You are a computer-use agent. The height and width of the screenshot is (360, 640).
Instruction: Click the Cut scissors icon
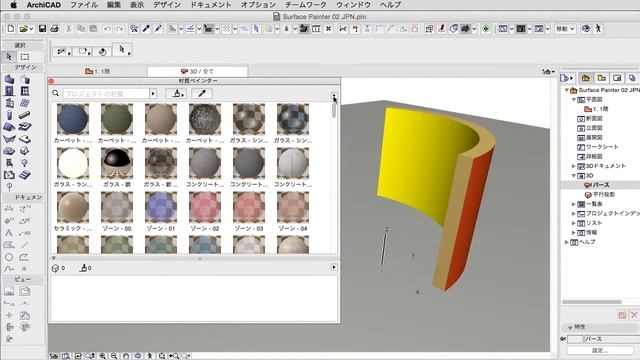pyautogui.click(x=69, y=29)
